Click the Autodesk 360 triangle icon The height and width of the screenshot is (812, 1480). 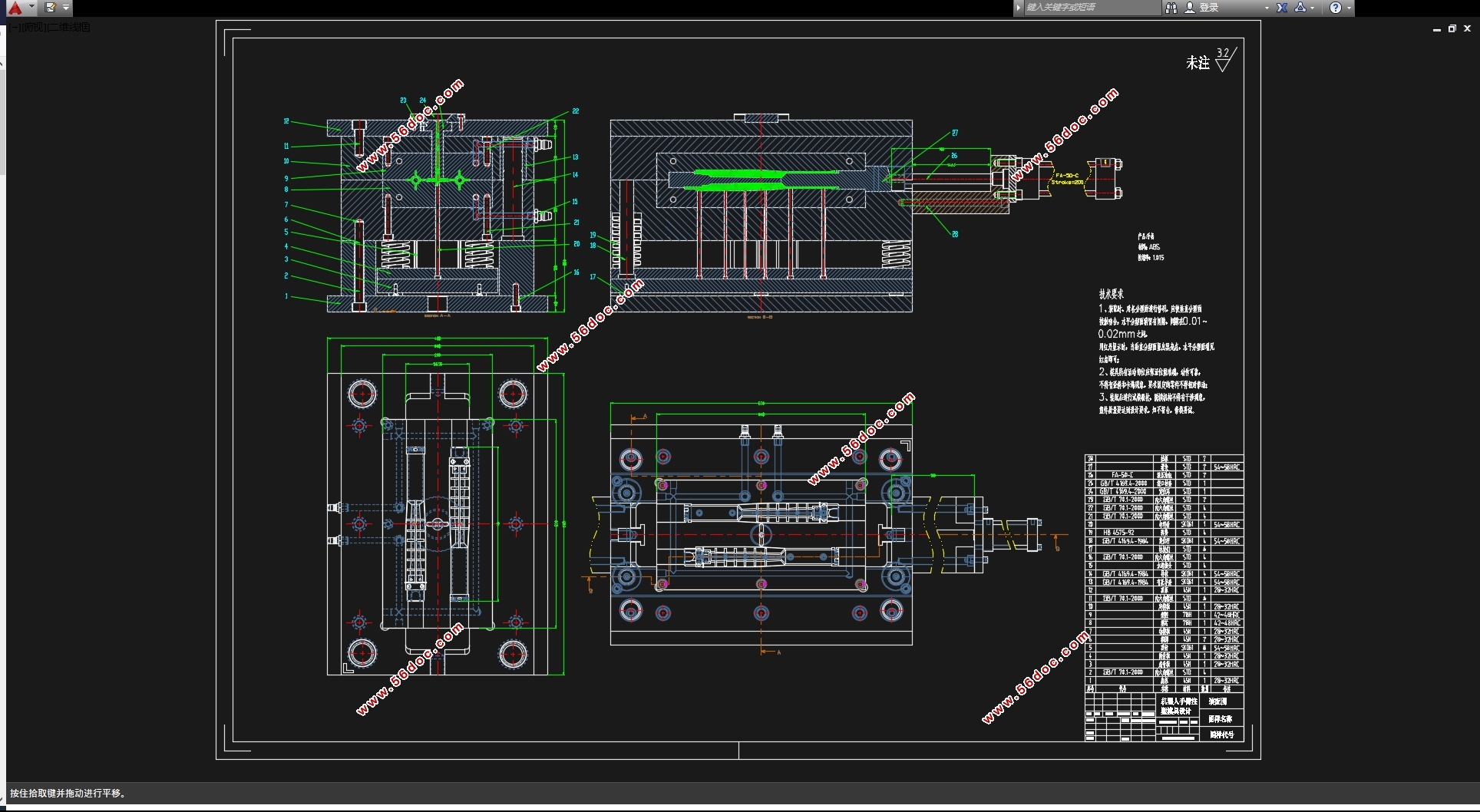(x=1300, y=8)
